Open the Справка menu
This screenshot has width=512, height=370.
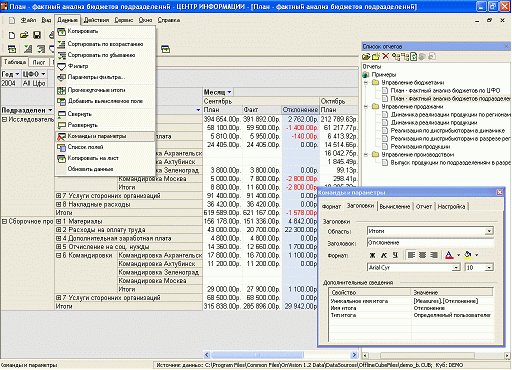169,20
